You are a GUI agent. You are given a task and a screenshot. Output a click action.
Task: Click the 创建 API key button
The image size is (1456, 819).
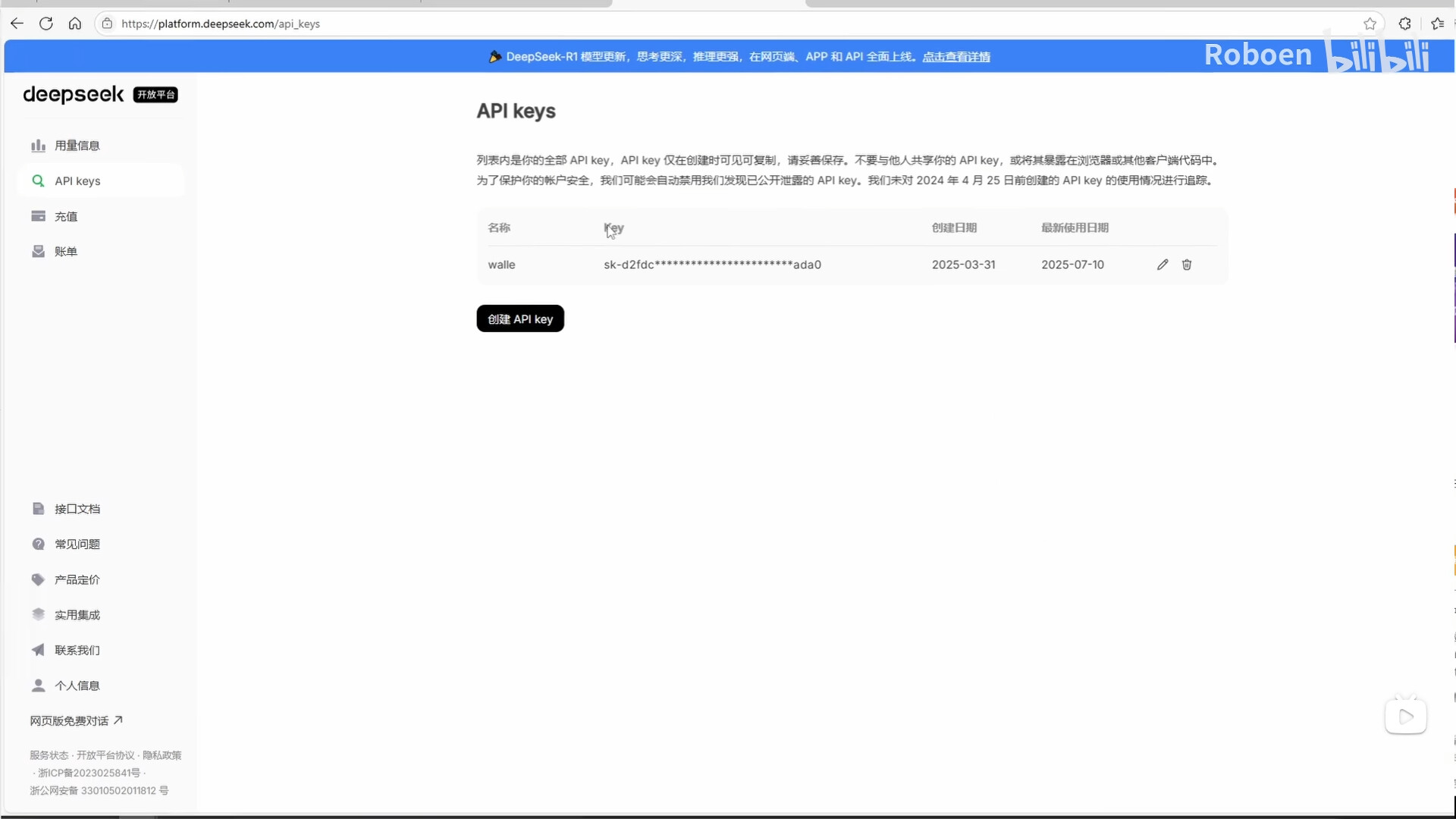520,319
